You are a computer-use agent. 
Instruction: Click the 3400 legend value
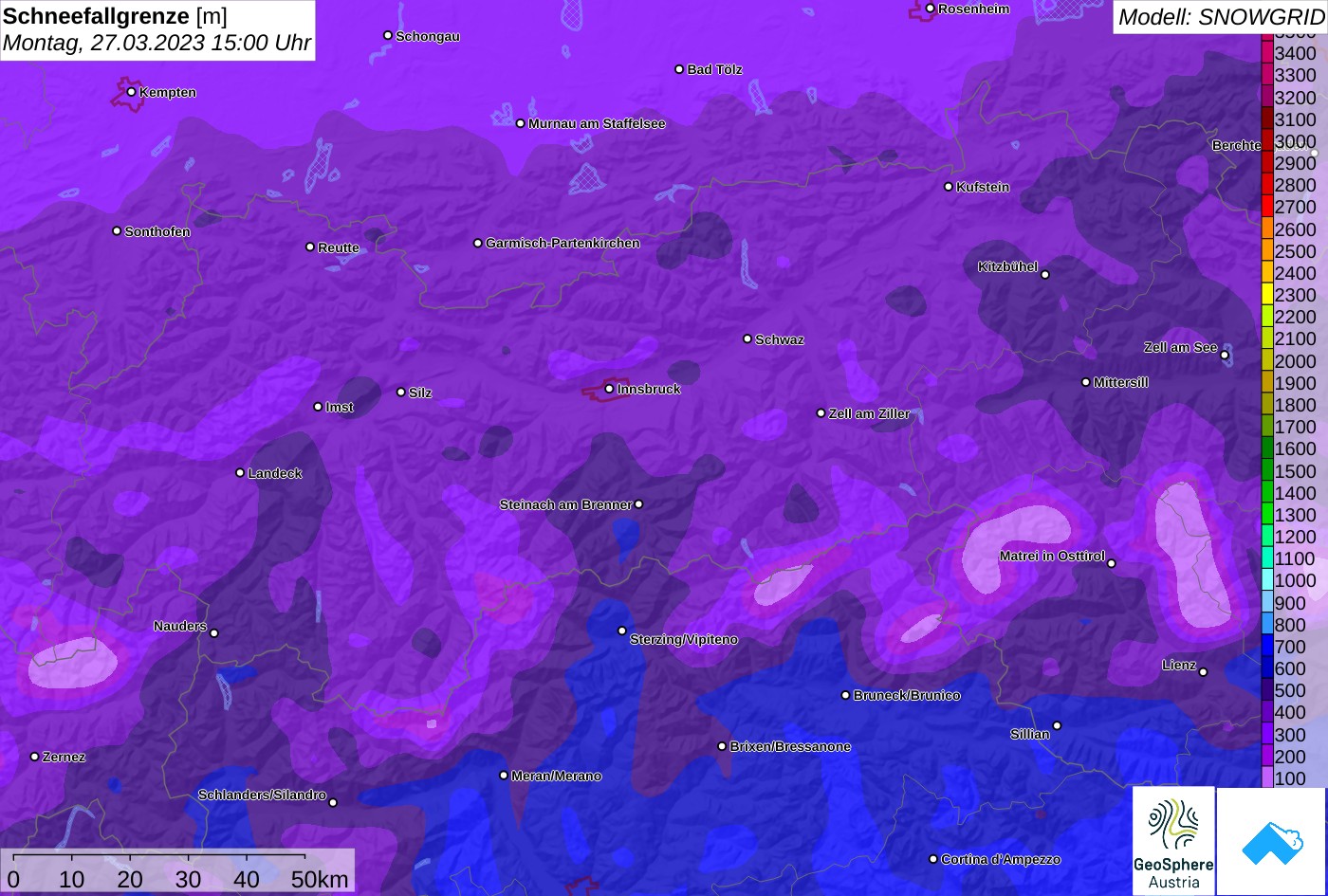(1295, 53)
